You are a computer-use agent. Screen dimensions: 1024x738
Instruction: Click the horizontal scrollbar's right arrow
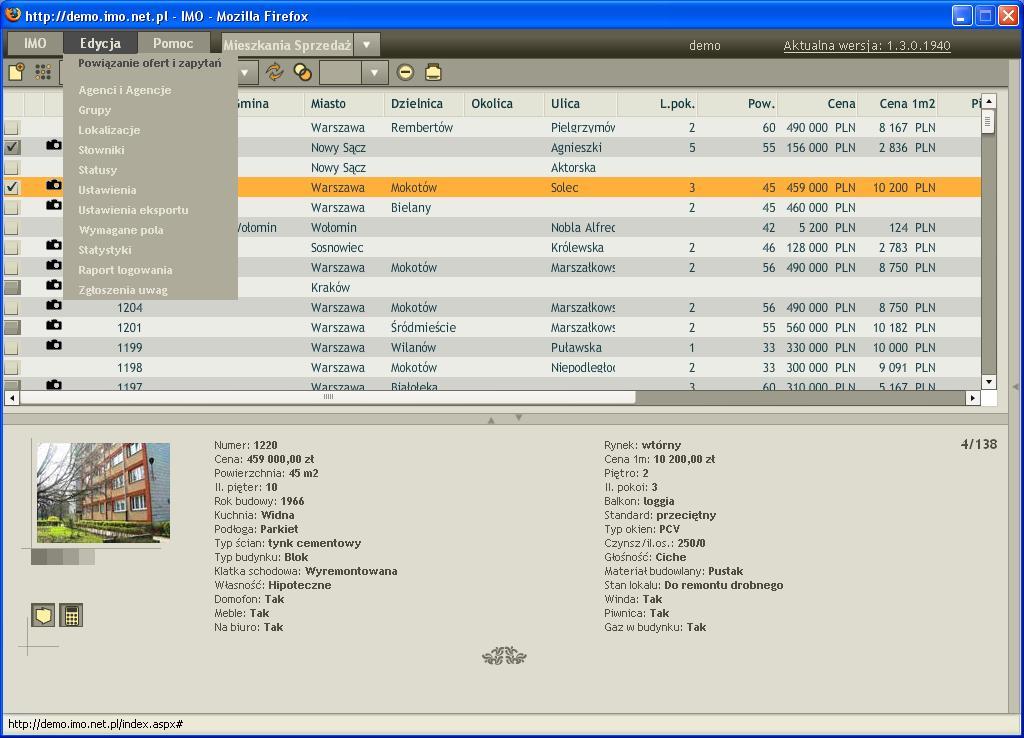pyautogui.click(x=973, y=397)
